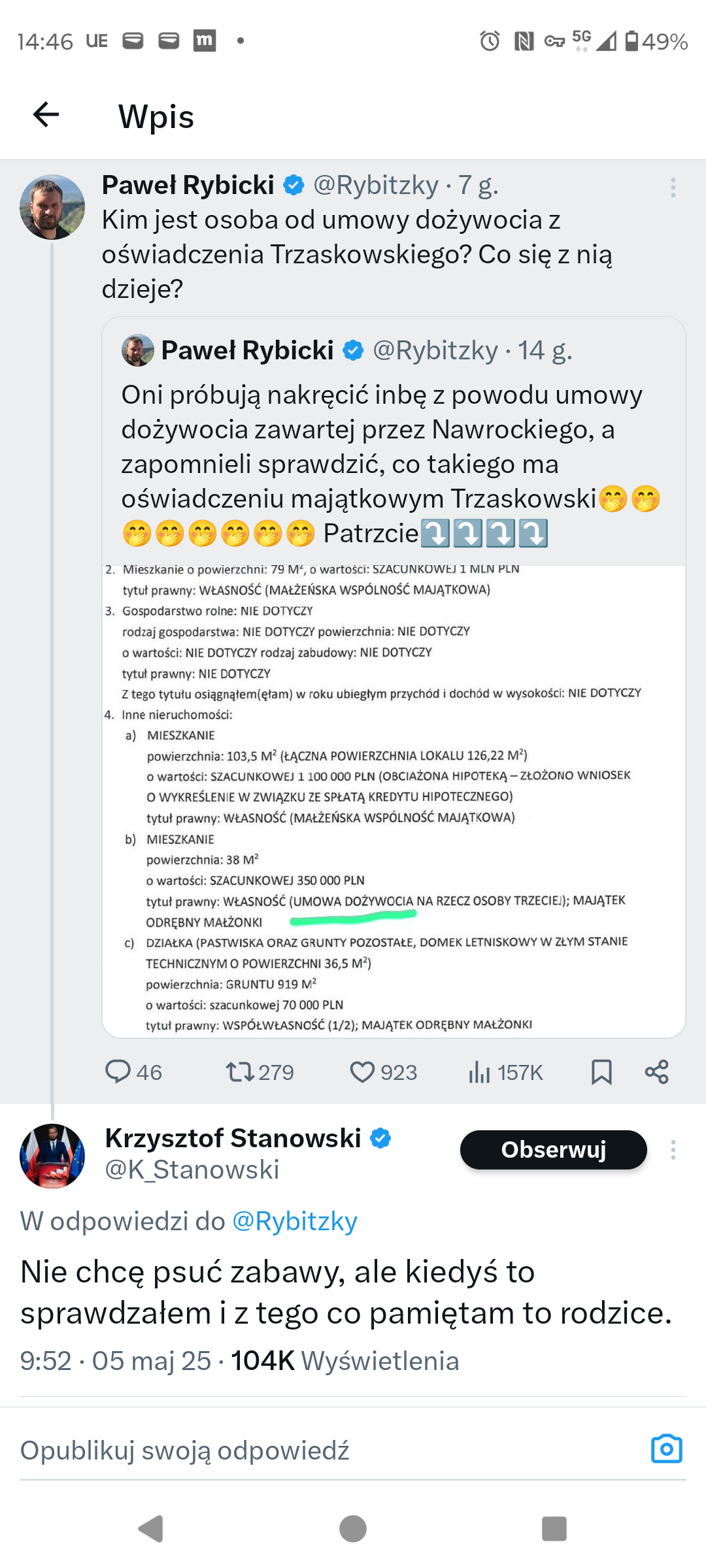The image size is (706, 1568).
Task: Like the post with 923 likes
Action: click(362, 1072)
